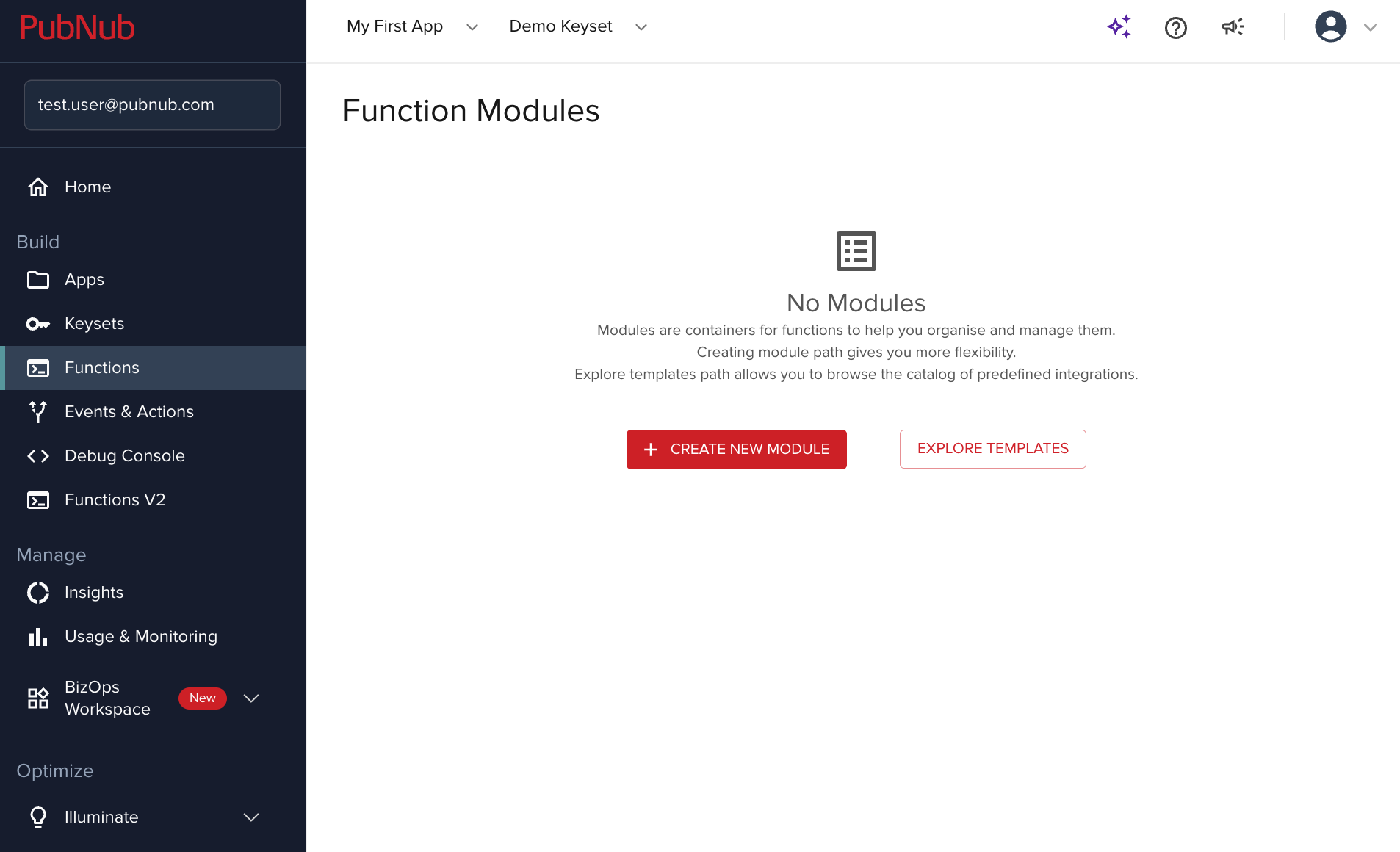Open the help question mark icon
The image size is (1400, 852).
[1176, 28]
